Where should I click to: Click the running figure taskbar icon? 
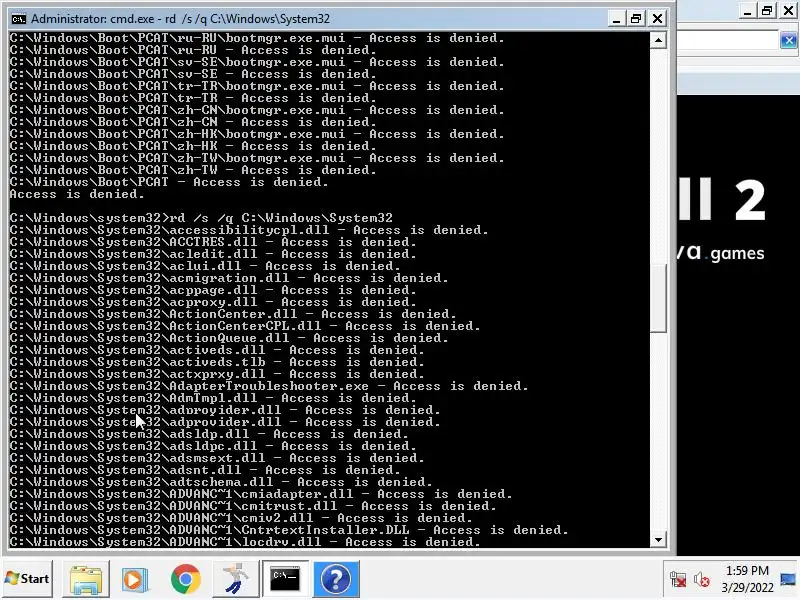coord(235,579)
